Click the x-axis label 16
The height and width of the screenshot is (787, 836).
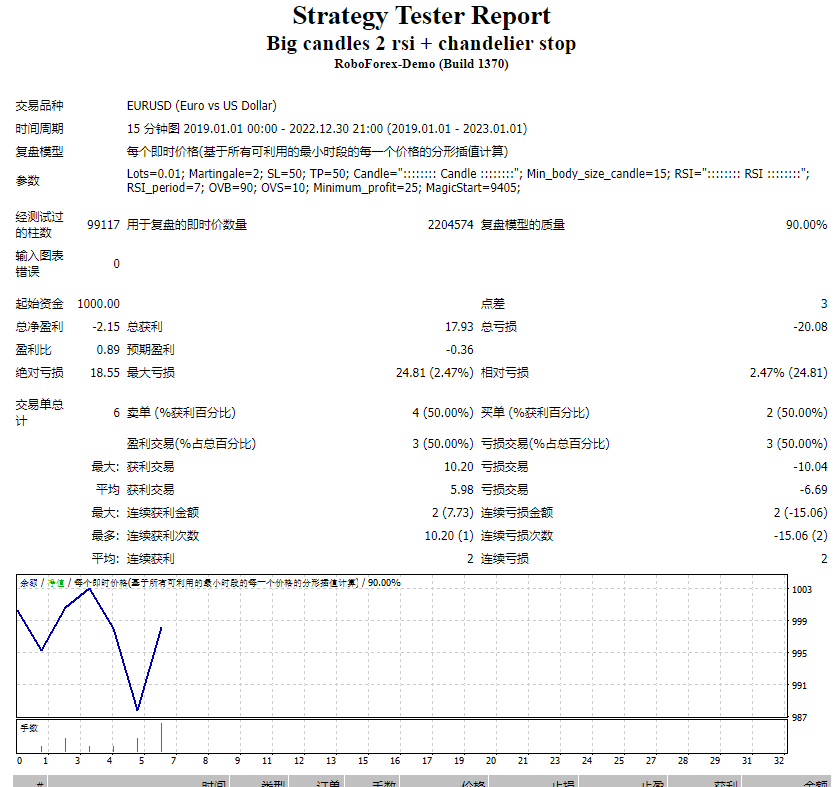point(395,761)
